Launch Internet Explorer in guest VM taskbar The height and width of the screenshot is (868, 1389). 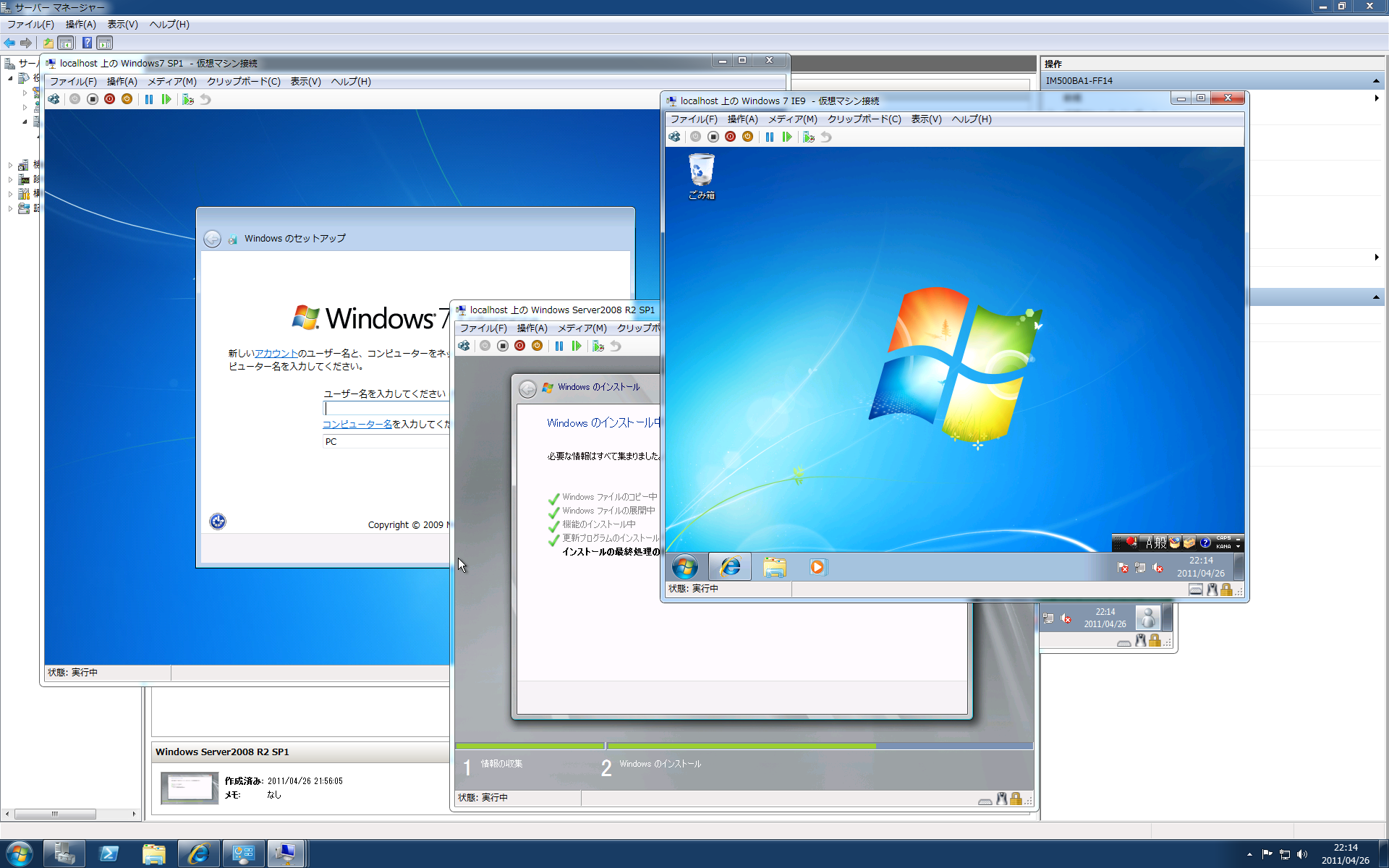pos(730,567)
